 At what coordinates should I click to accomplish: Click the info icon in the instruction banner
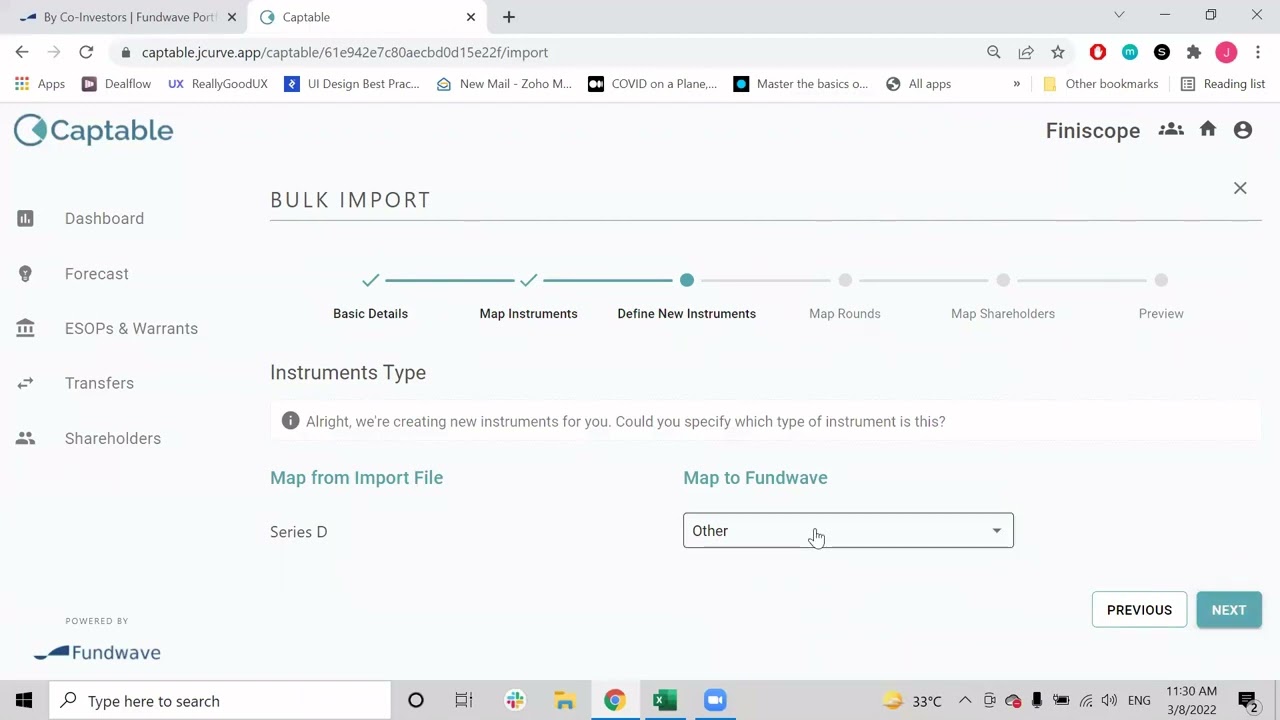click(x=290, y=421)
